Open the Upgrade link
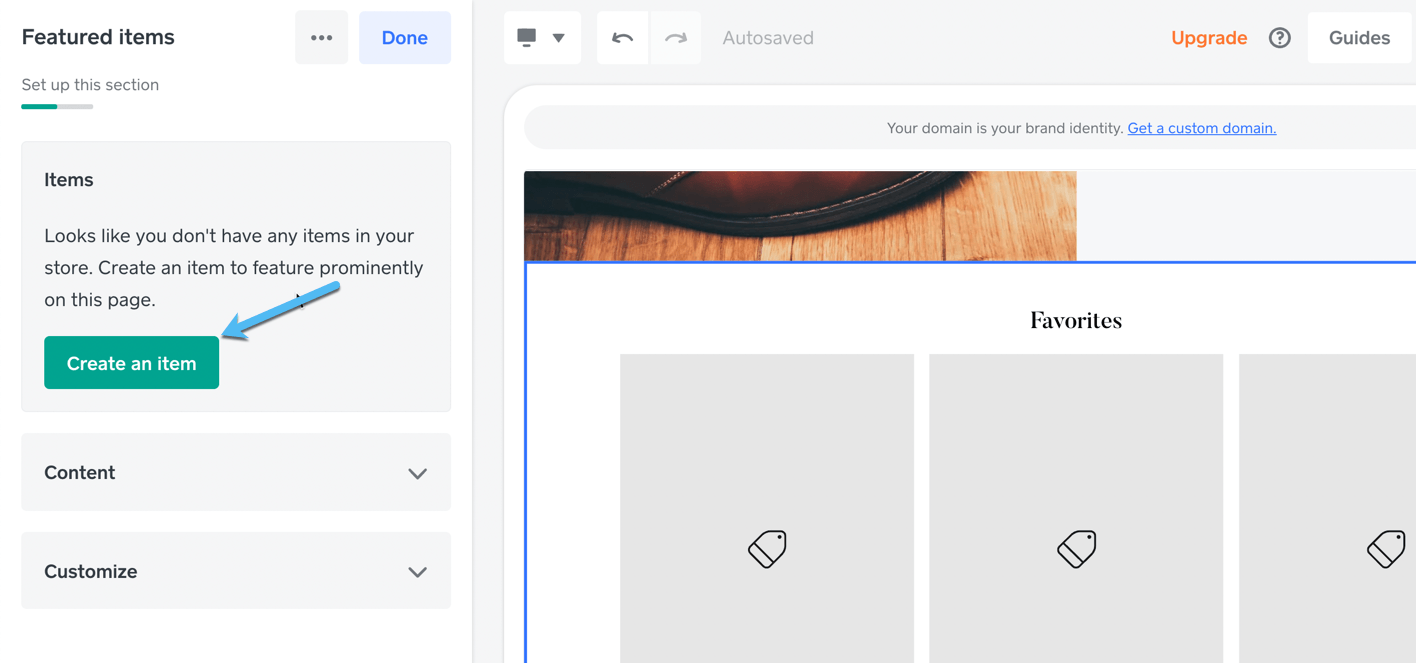This screenshot has width=1416, height=663. [x=1209, y=37]
